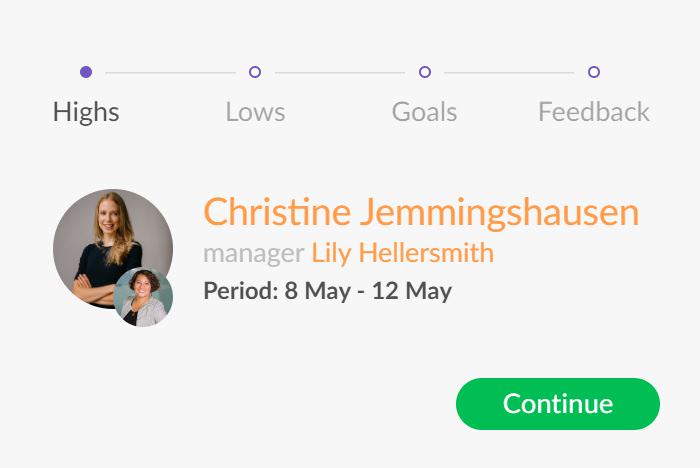Click the "12 May" end date

[x=412, y=291]
